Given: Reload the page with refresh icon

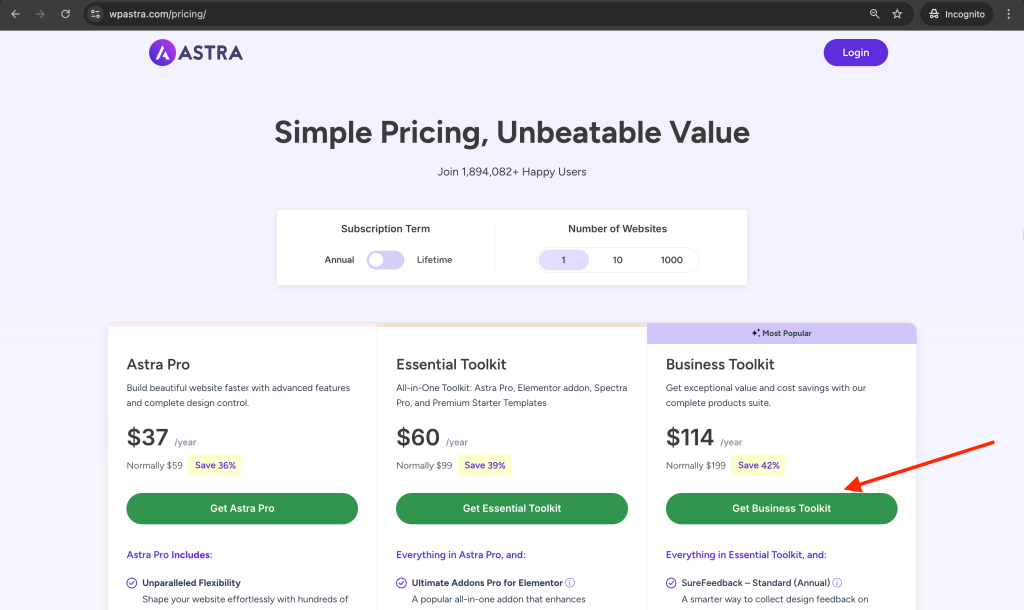Looking at the screenshot, I should pos(65,14).
